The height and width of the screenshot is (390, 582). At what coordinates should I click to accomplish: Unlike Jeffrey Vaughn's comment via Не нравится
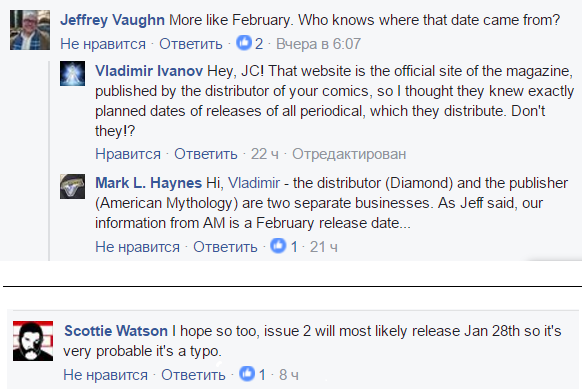pos(103,44)
